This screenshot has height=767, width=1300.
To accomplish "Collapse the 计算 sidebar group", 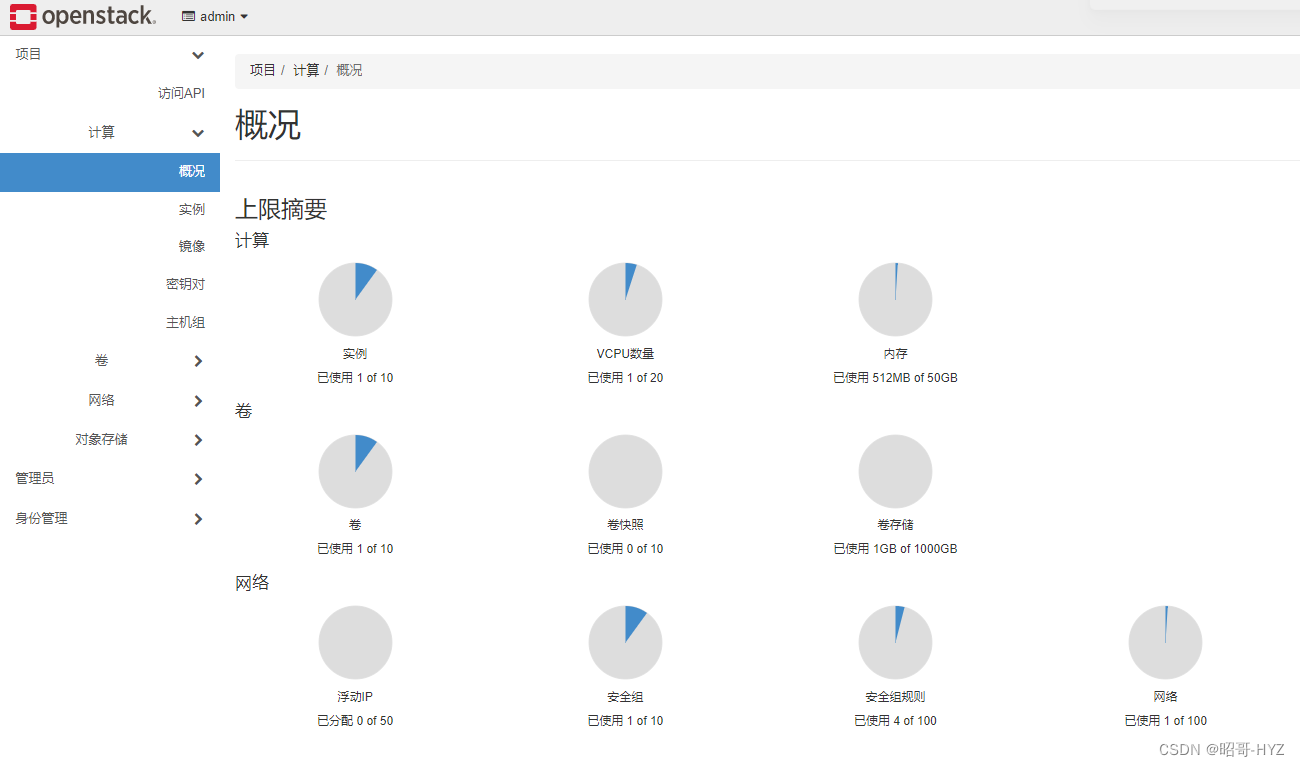I will [110, 132].
